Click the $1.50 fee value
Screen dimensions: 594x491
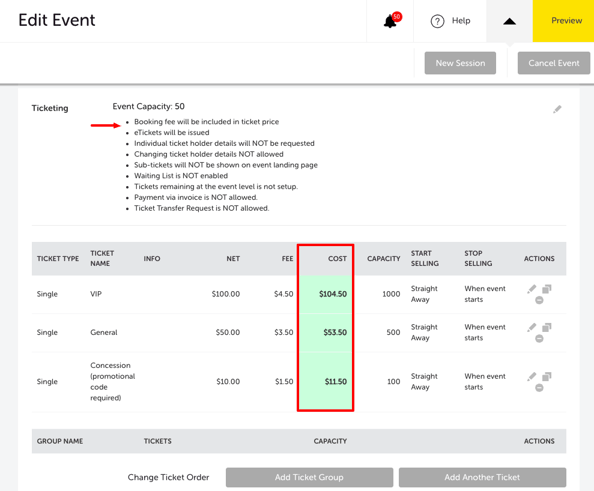(284, 382)
